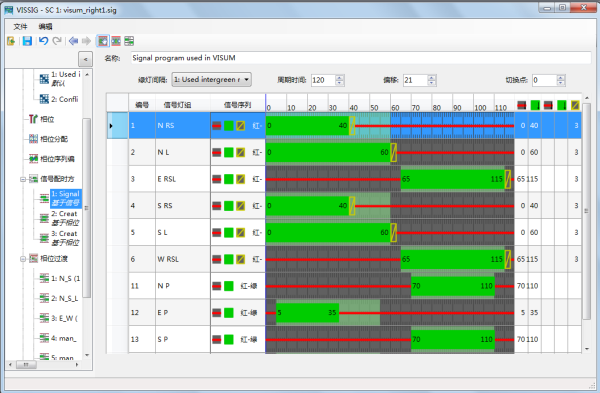600x393 pixels.
Task: Click the signal sequence cell in row 'S L'
Action: [238, 233]
